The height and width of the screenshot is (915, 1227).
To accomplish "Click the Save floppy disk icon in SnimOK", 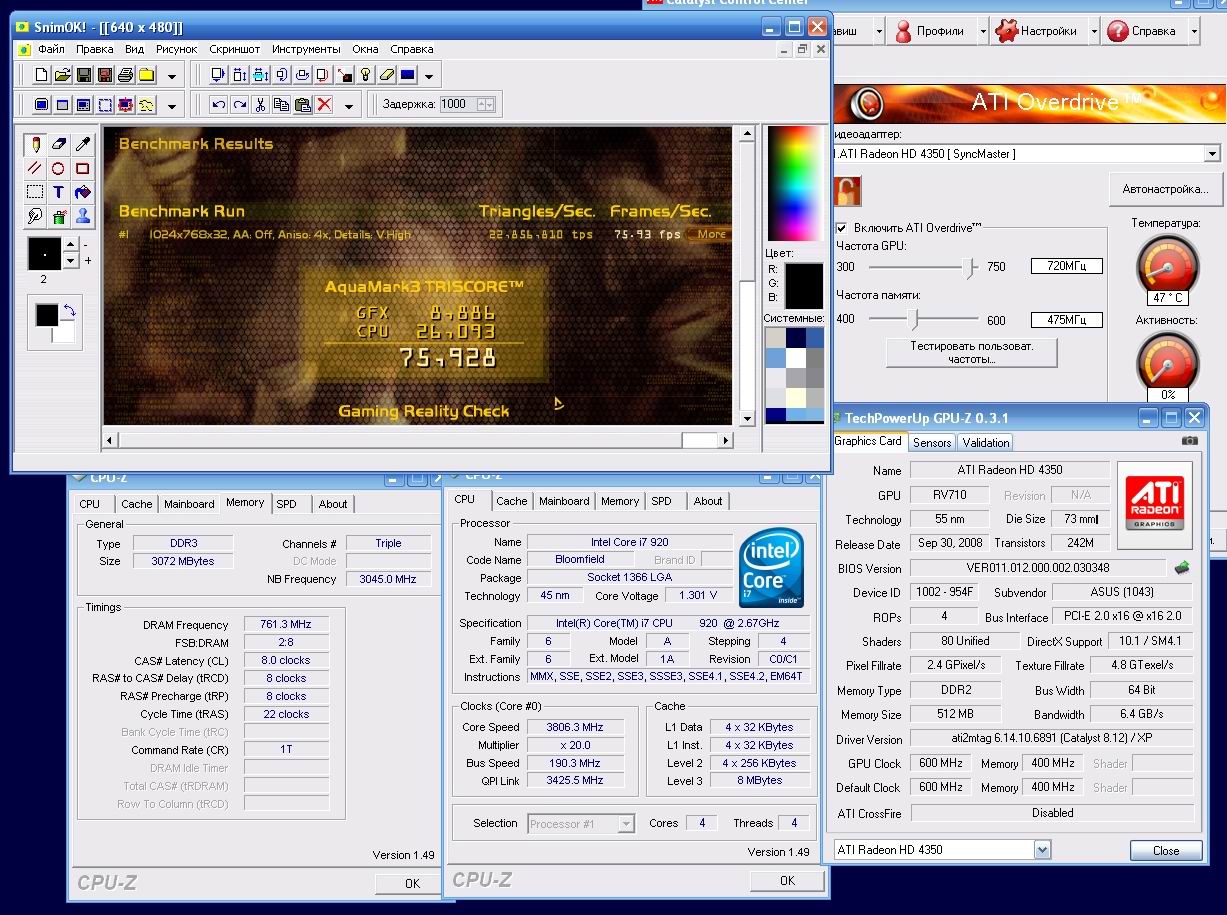I will 83,75.
